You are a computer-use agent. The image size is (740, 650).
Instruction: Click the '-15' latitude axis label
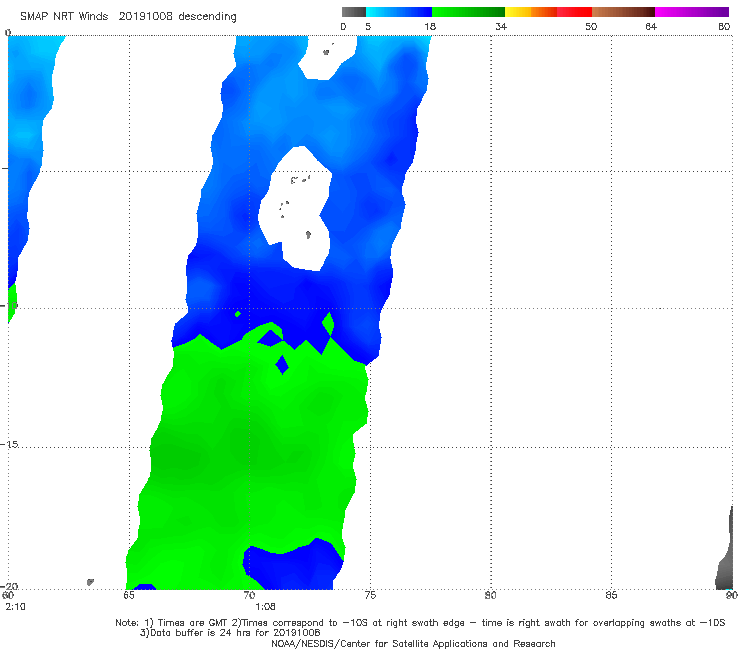pyautogui.click(x=9, y=444)
